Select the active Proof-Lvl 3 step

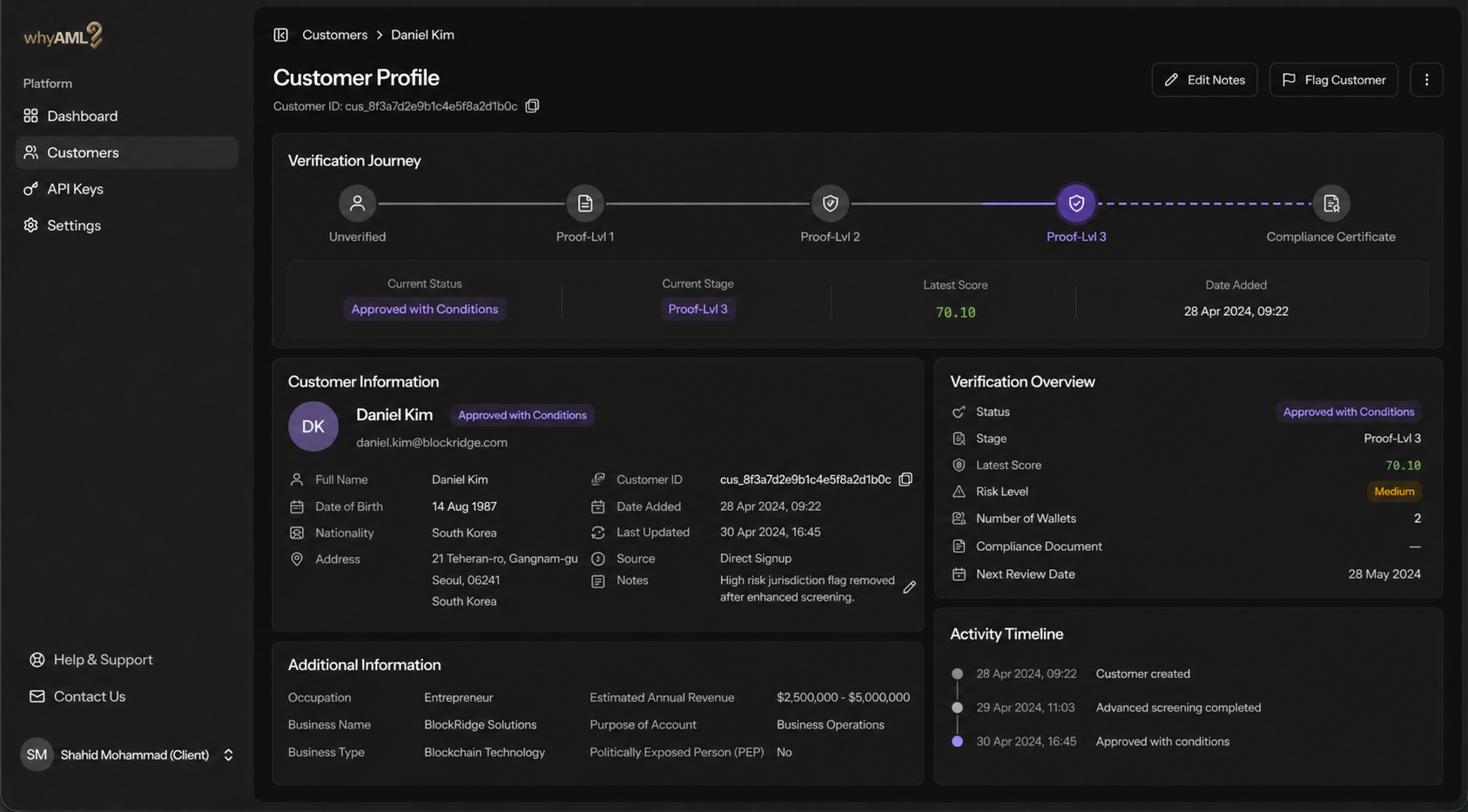tap(1076, 204)
